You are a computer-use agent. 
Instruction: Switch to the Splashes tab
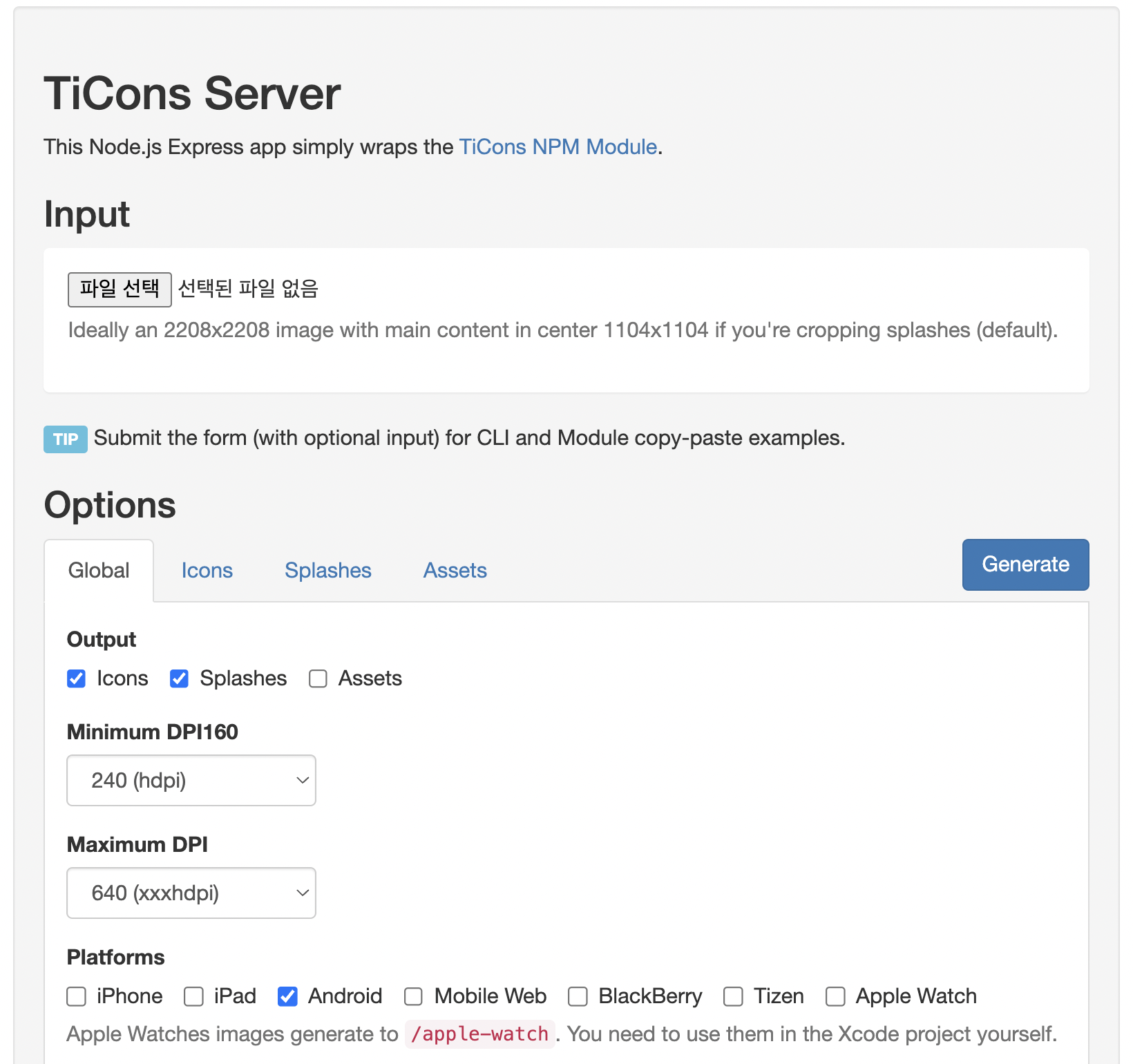pyautogui.click(x=328, y=571)
